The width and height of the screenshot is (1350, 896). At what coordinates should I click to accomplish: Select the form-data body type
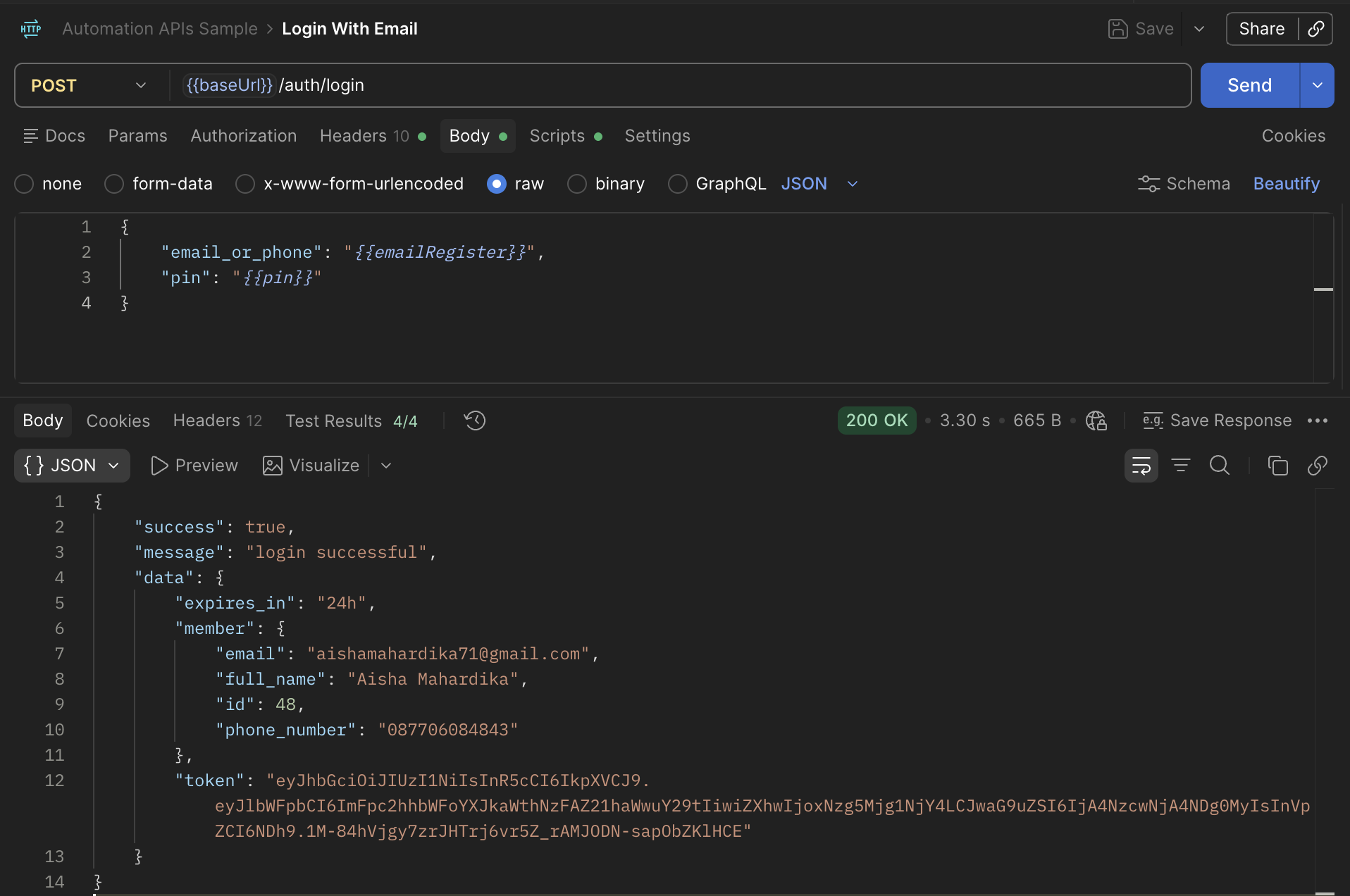[x=114, y=184]
